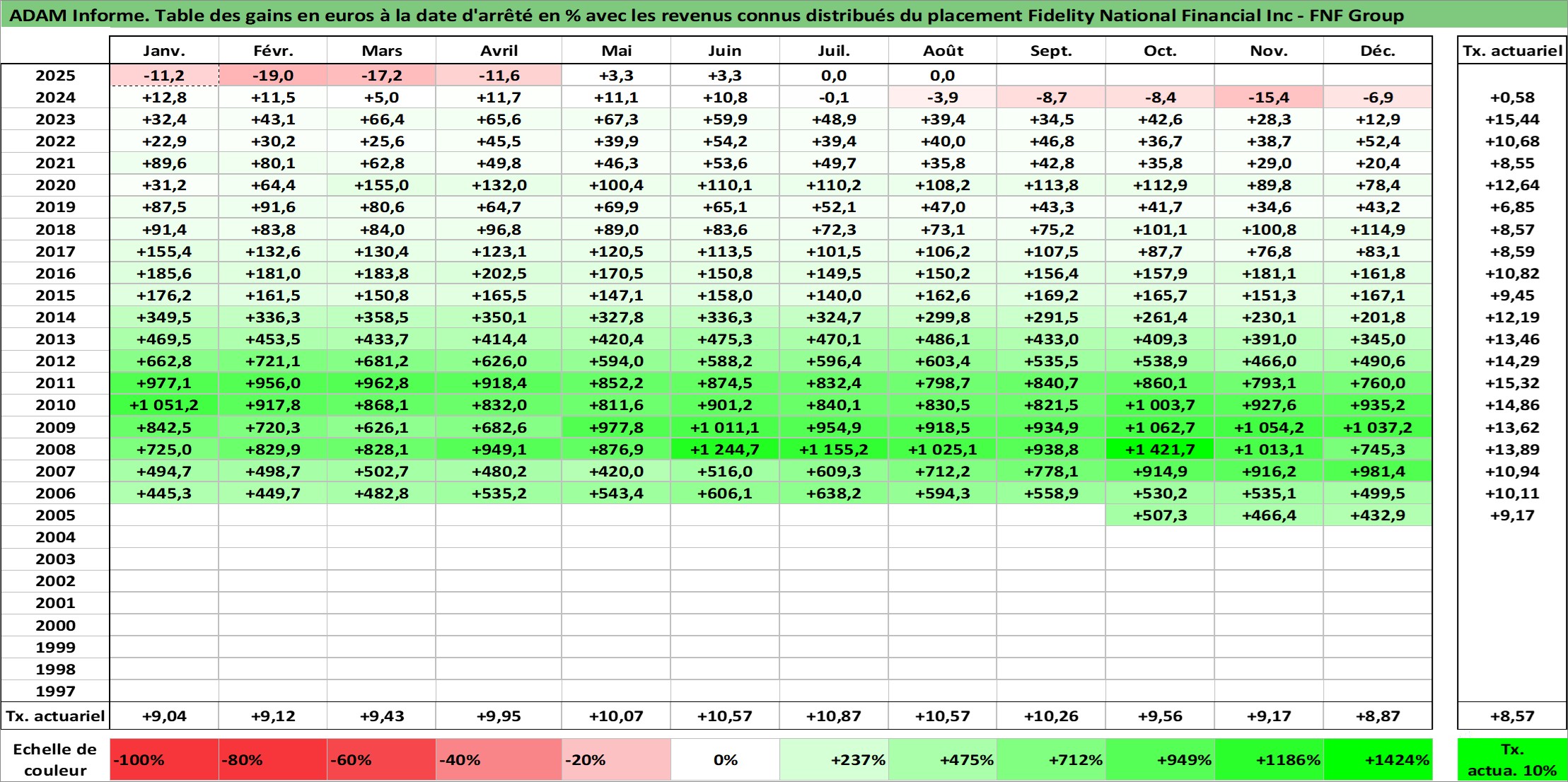Click the top-right Tx. actuariel column header

[1512, 51]
